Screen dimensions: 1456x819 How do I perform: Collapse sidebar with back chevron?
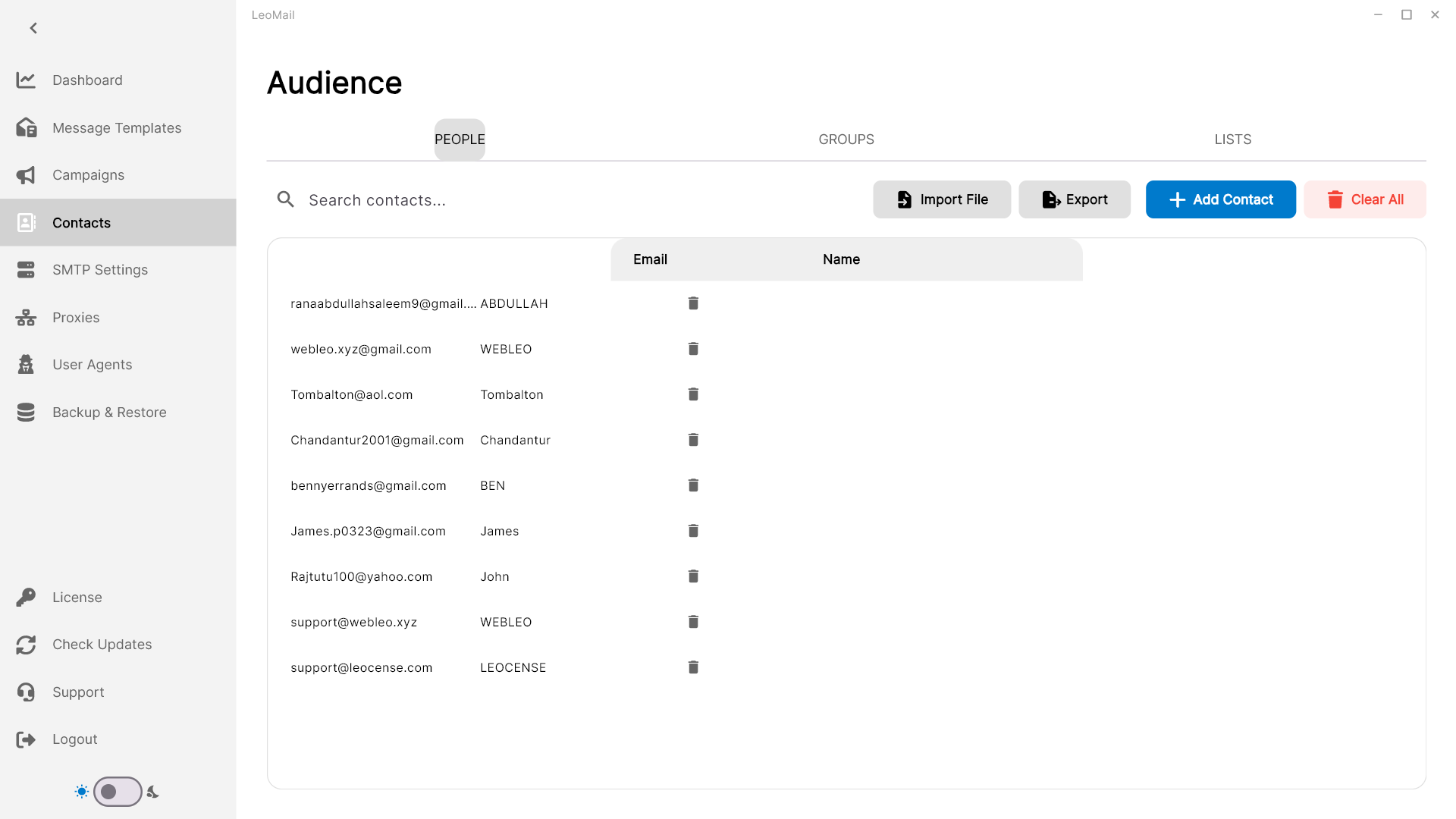(x=33, y=28)
